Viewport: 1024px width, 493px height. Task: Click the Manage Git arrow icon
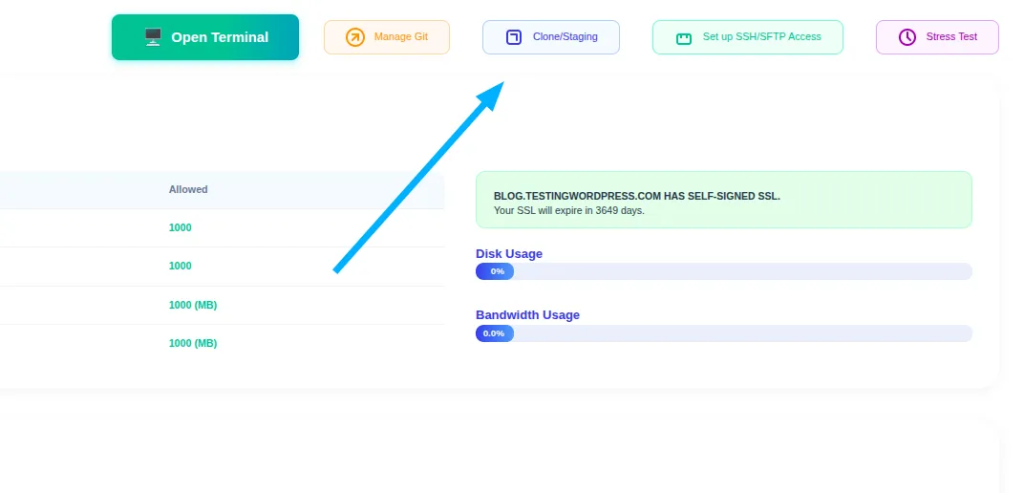(x=355, y=37)
